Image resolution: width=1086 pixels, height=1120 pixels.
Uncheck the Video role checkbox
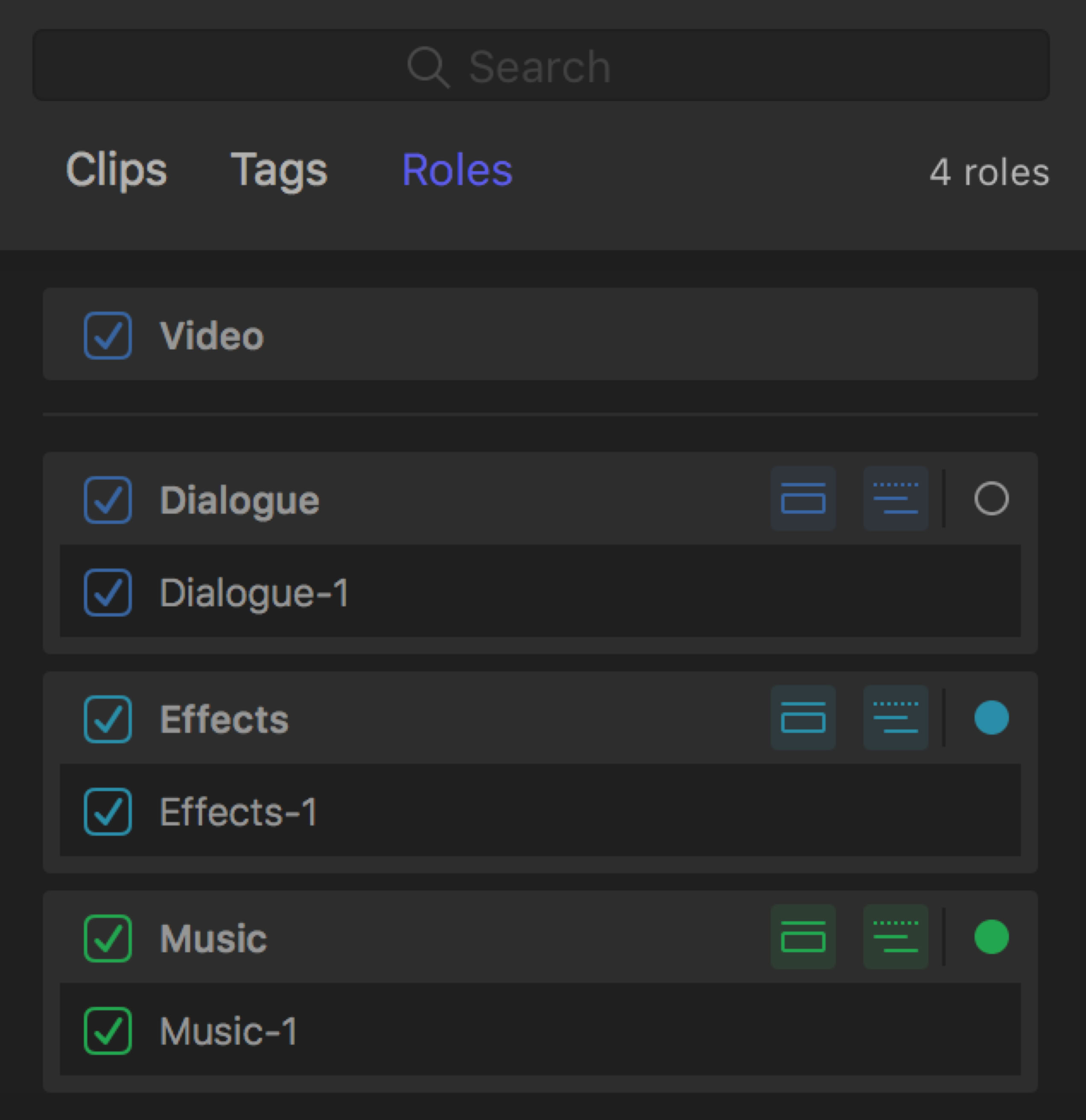point(108,335)
